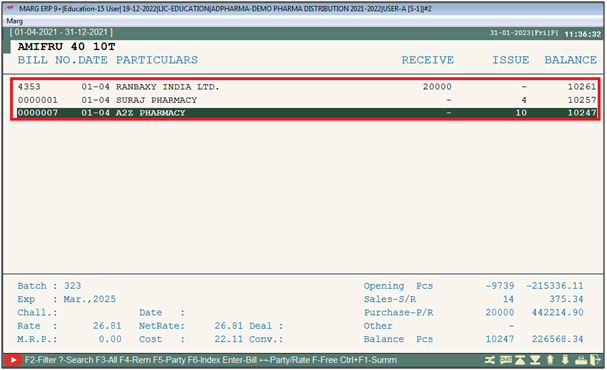The height and width of the screenshot is (370, 607).
Task: Click the receive quantity 20000
Action: coord(437,87)
